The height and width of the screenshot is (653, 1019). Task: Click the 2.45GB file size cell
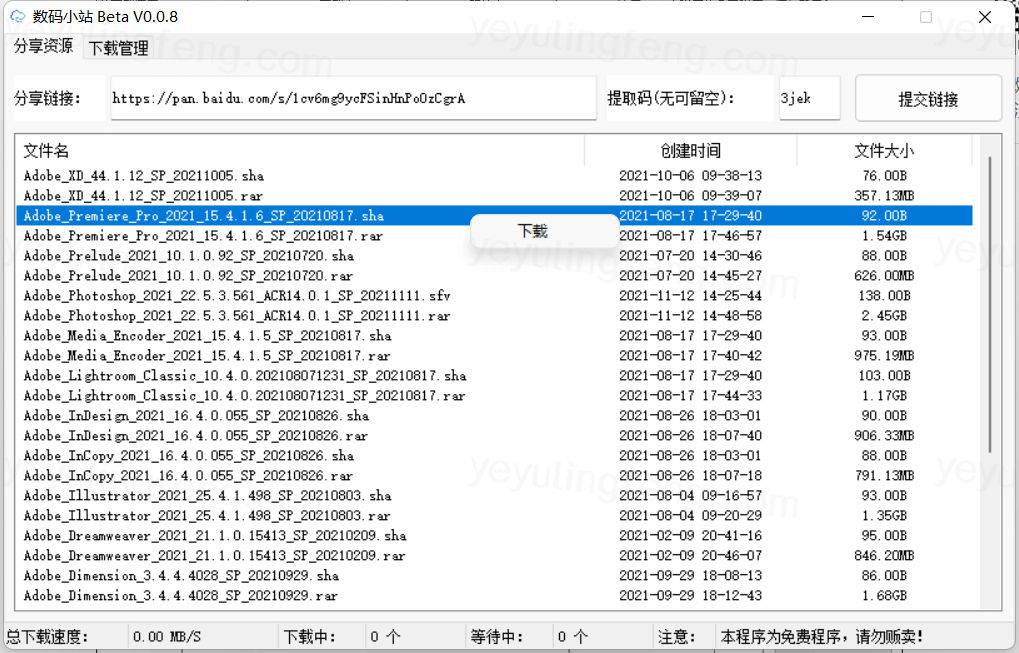point(884,316)
